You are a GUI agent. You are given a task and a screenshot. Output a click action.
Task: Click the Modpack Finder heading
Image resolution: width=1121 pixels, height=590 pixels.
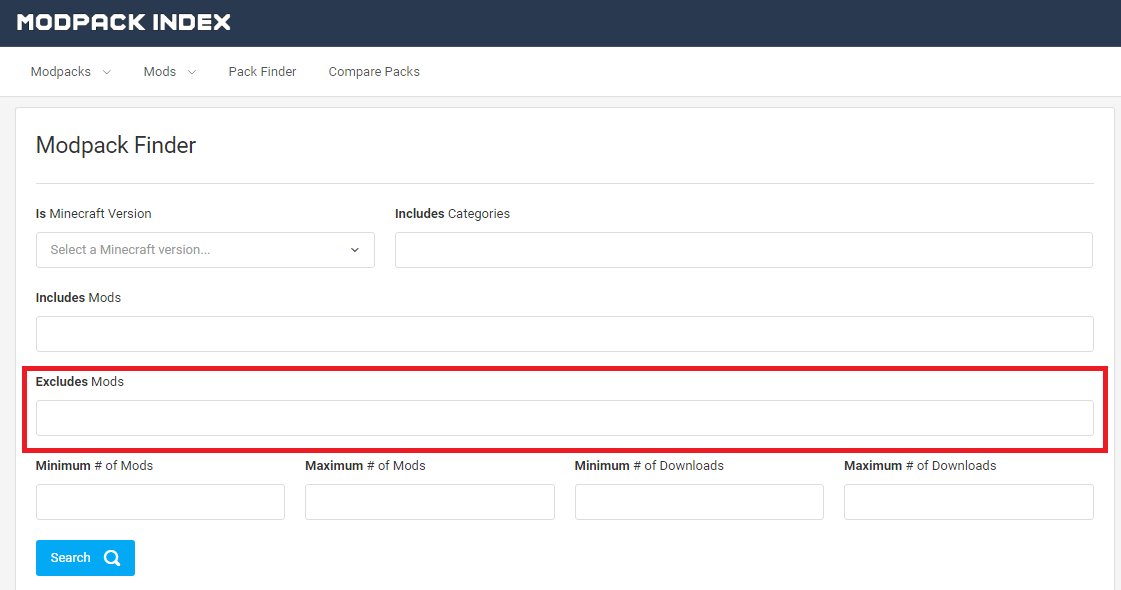coord(116,145)
